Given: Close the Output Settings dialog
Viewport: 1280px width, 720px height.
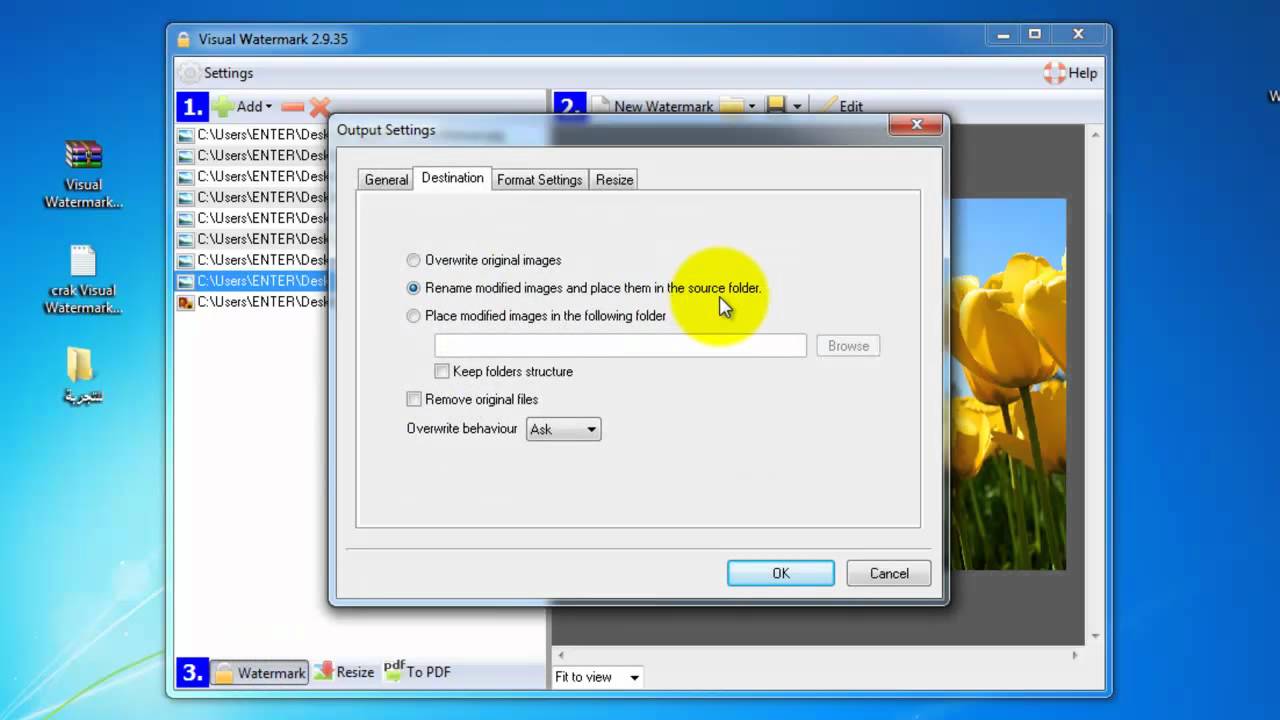Looking at the screenshot, I should [915, 125].
